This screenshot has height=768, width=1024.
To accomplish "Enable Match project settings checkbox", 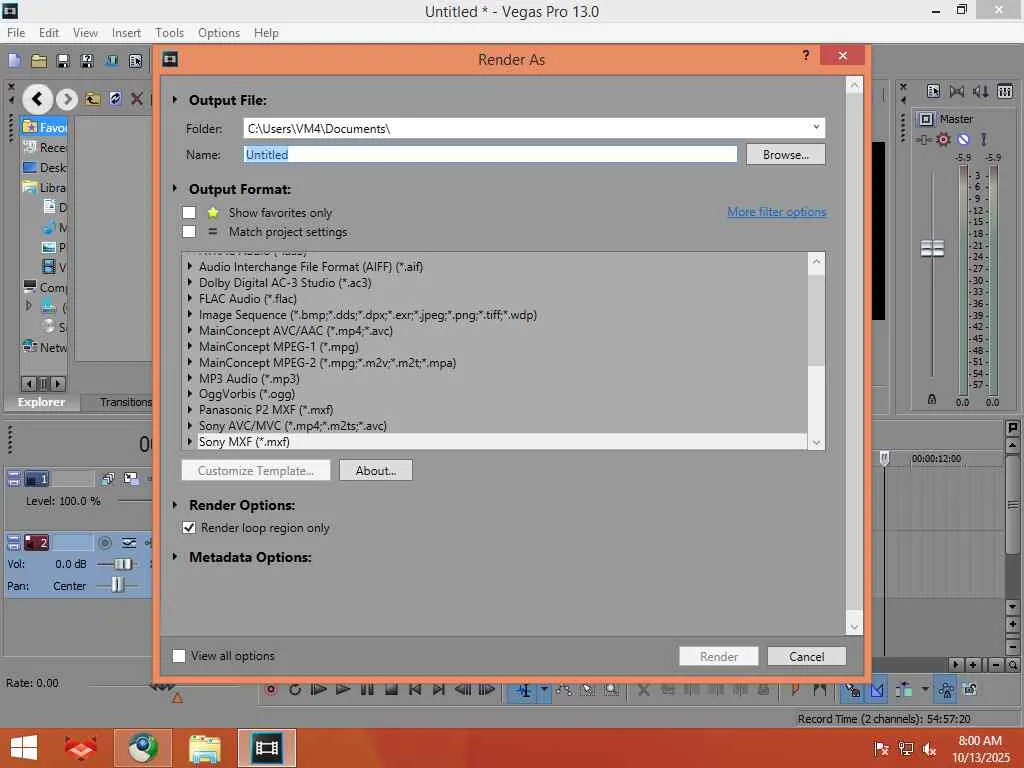I will [189, 231].
